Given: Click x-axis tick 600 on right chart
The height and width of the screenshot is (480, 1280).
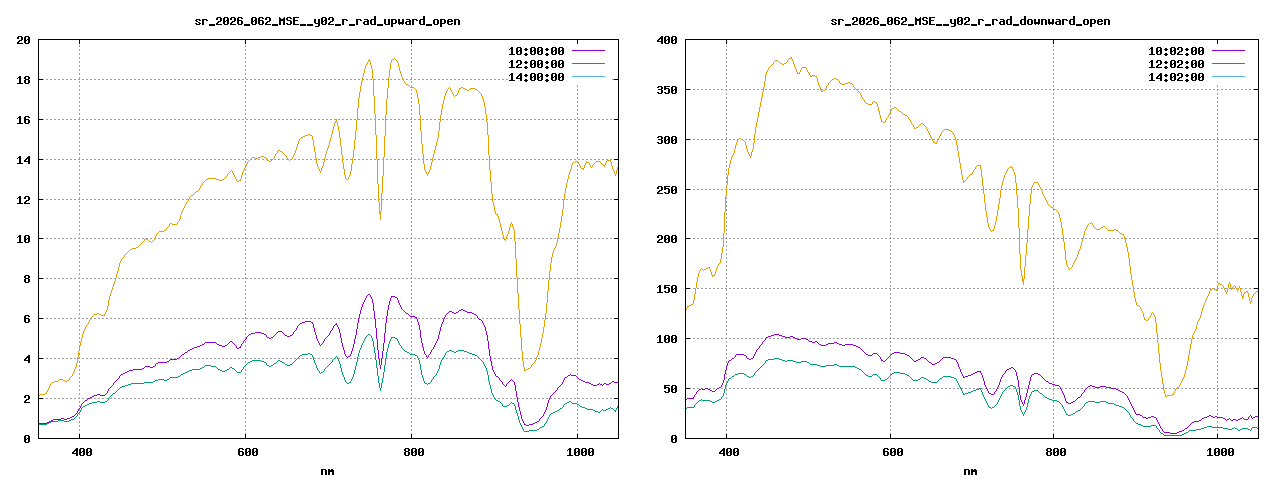Looking at the screenshot, I should 890,452.
